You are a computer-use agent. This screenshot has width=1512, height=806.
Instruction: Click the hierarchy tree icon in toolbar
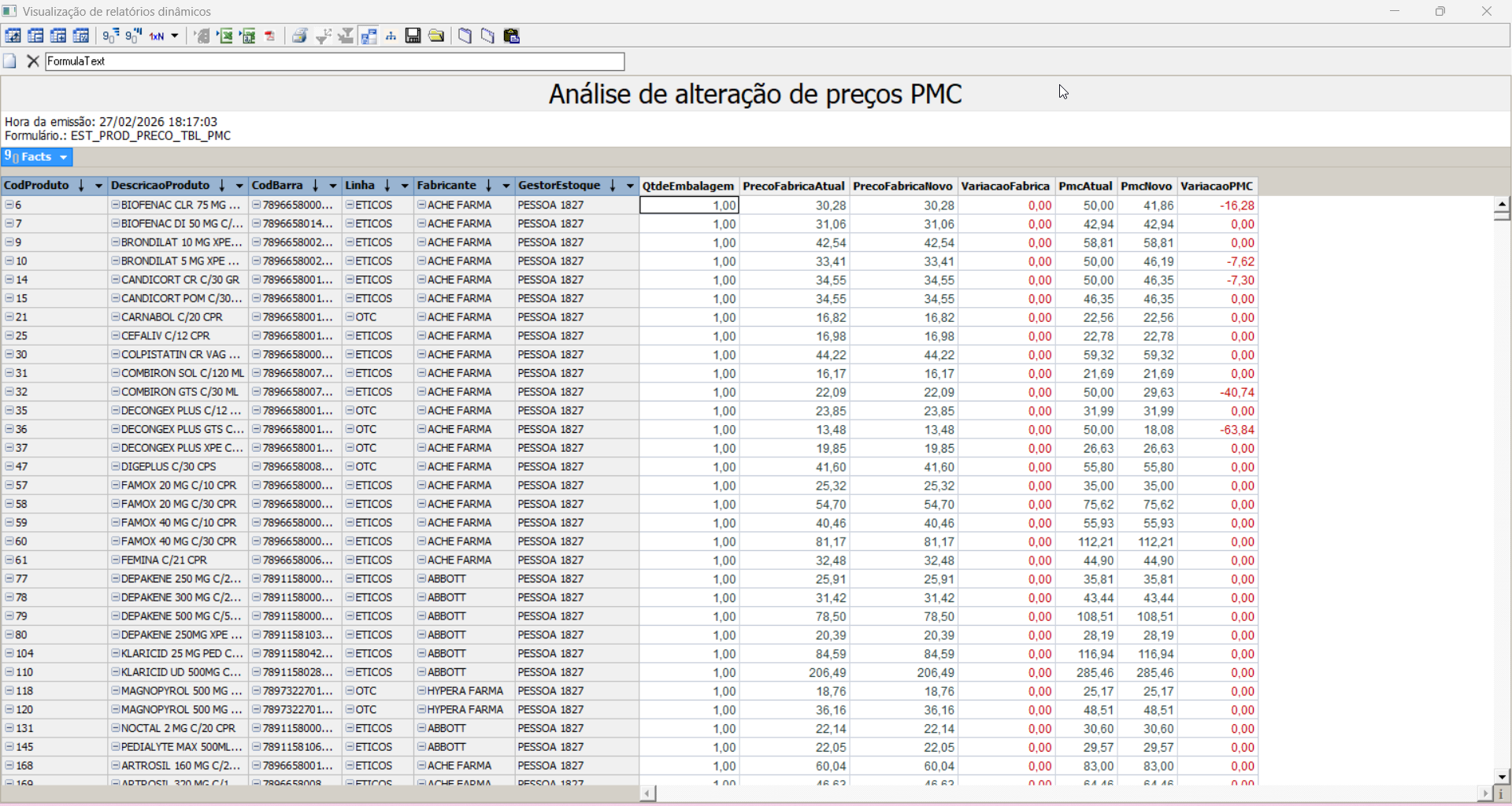click(x=391, y=36)
